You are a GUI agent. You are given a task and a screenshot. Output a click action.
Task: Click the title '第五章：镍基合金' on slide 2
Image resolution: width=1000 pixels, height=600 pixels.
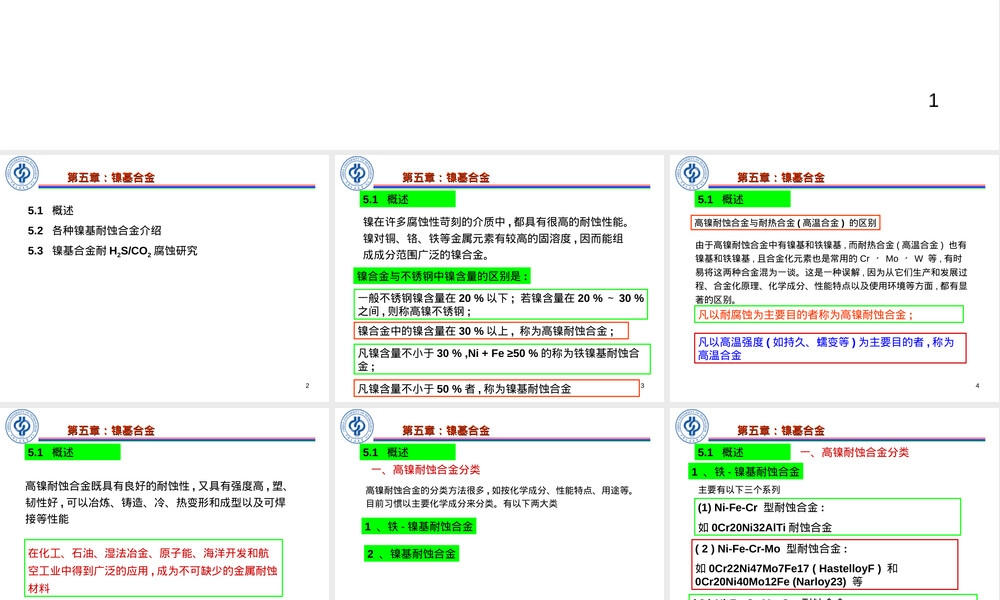coord(111,177)
